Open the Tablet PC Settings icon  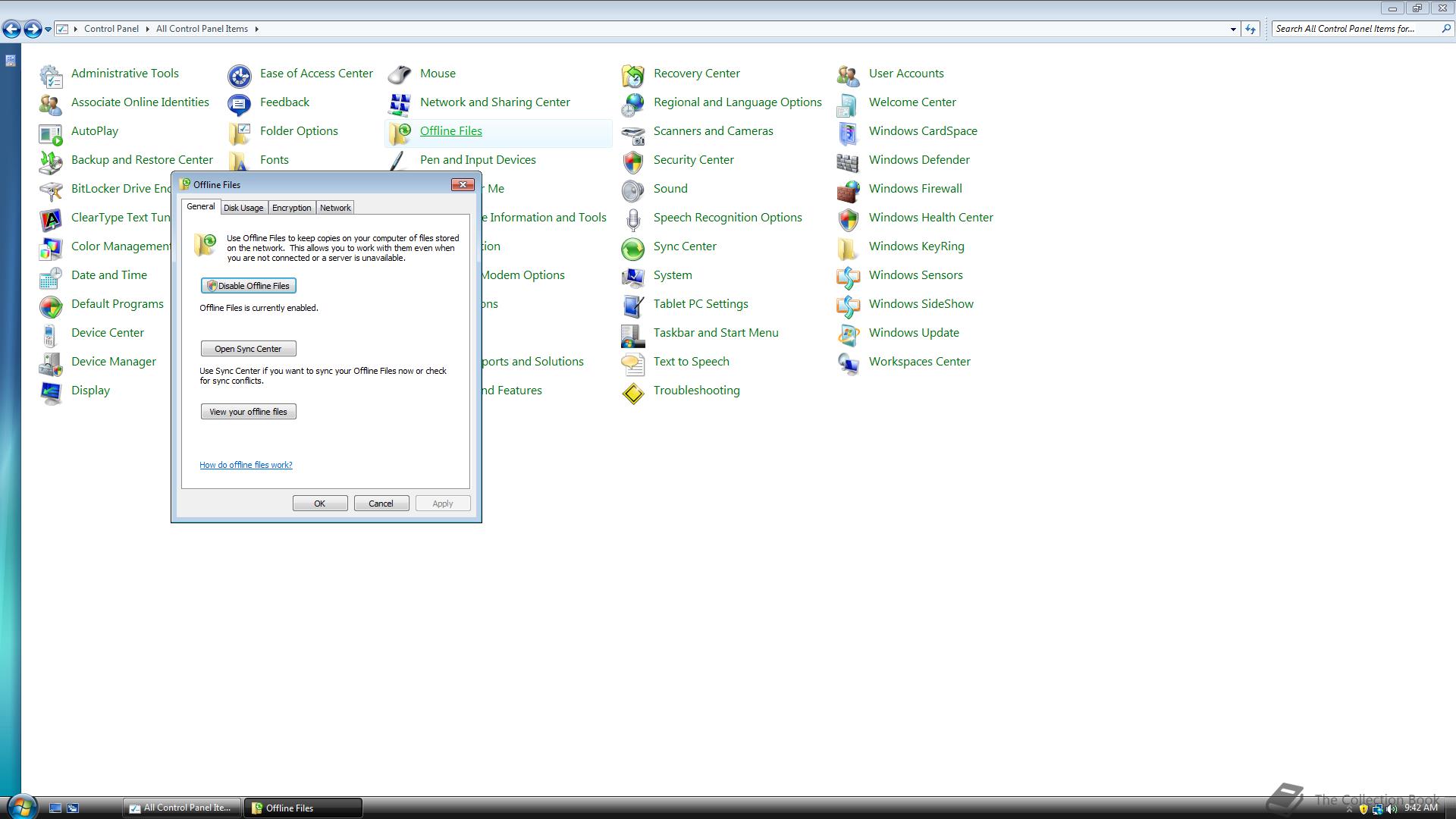(633, 306)
